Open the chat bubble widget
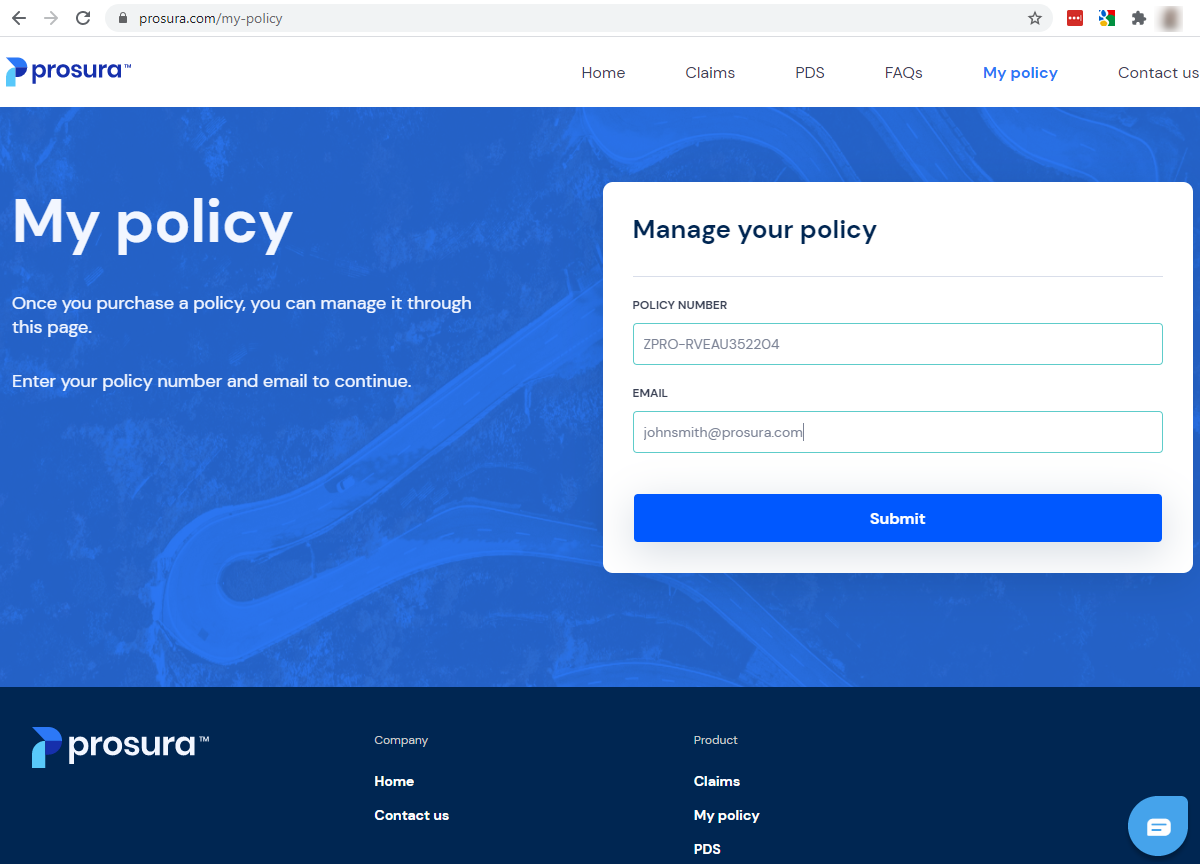The height and width of the screenshot is (864, 1200). tap(1158, 826)
